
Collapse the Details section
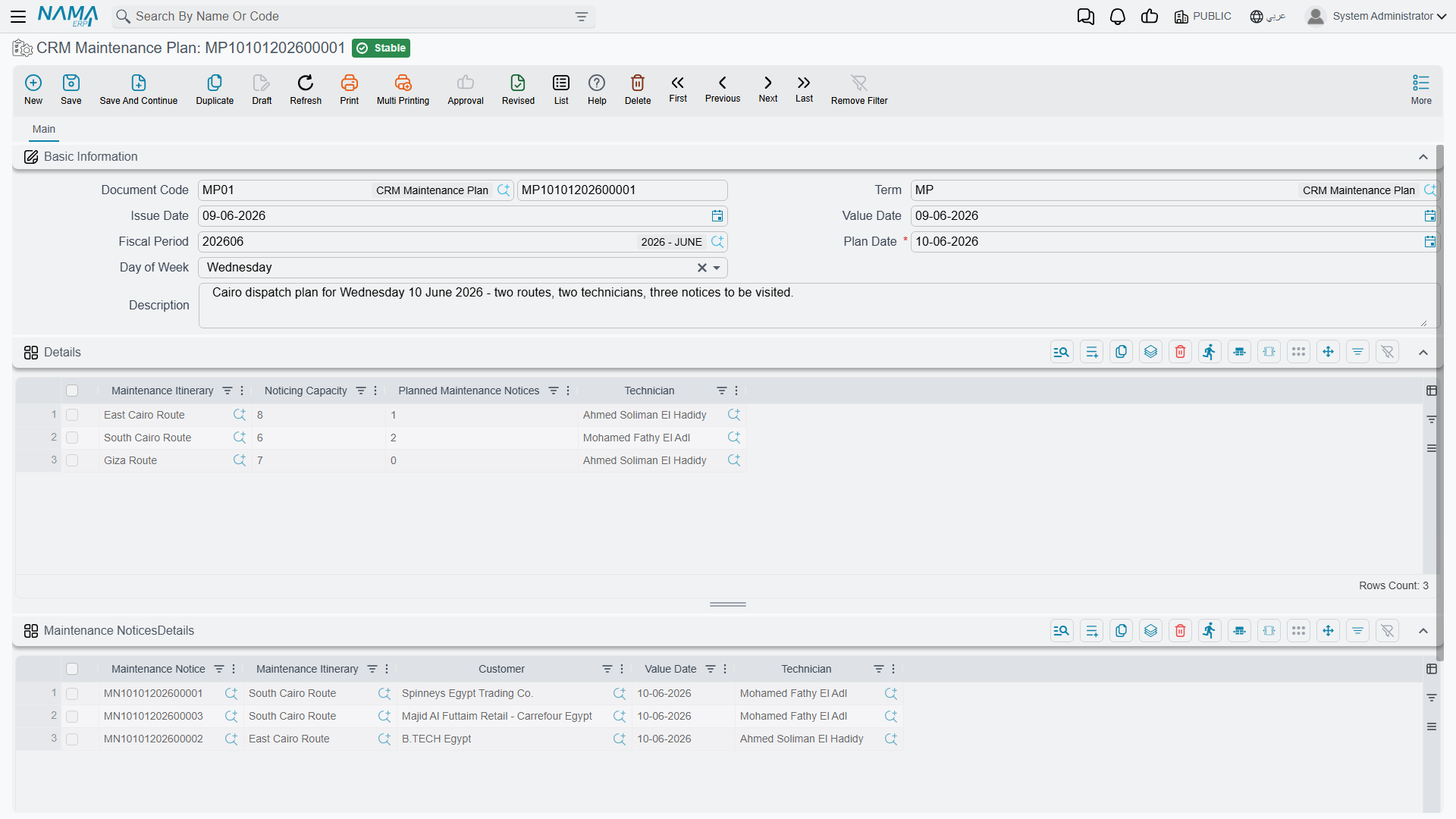click(1423, 353)
